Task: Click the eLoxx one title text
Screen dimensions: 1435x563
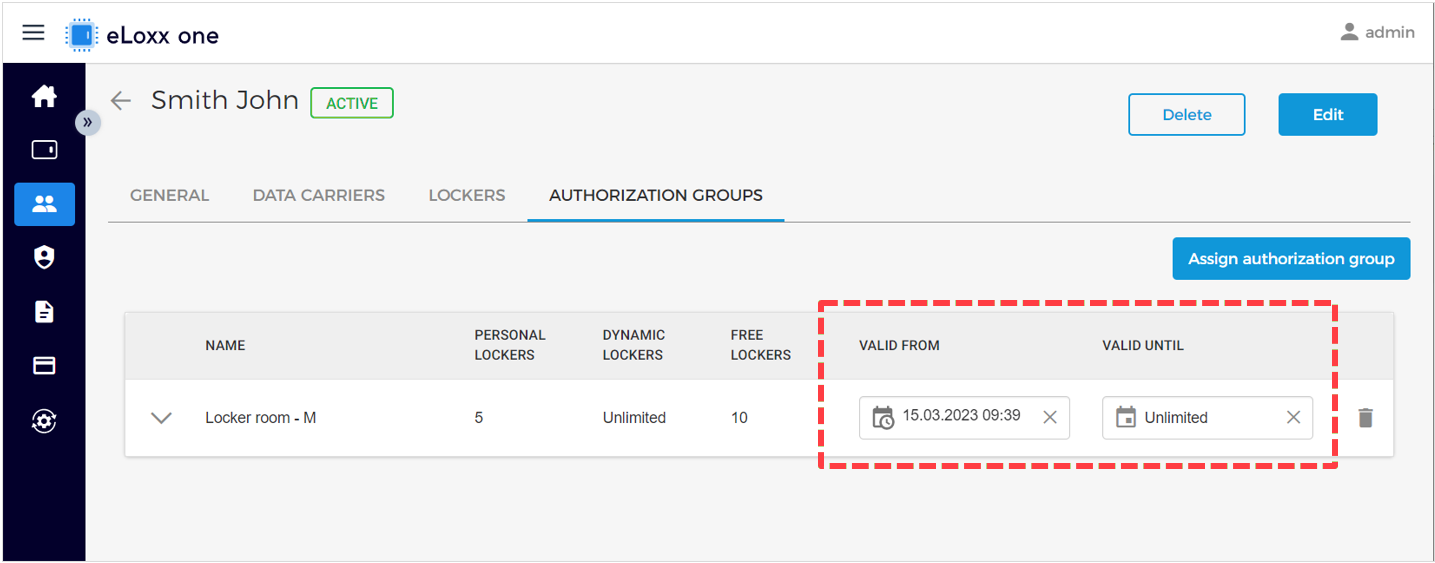Action: (163, 36)
